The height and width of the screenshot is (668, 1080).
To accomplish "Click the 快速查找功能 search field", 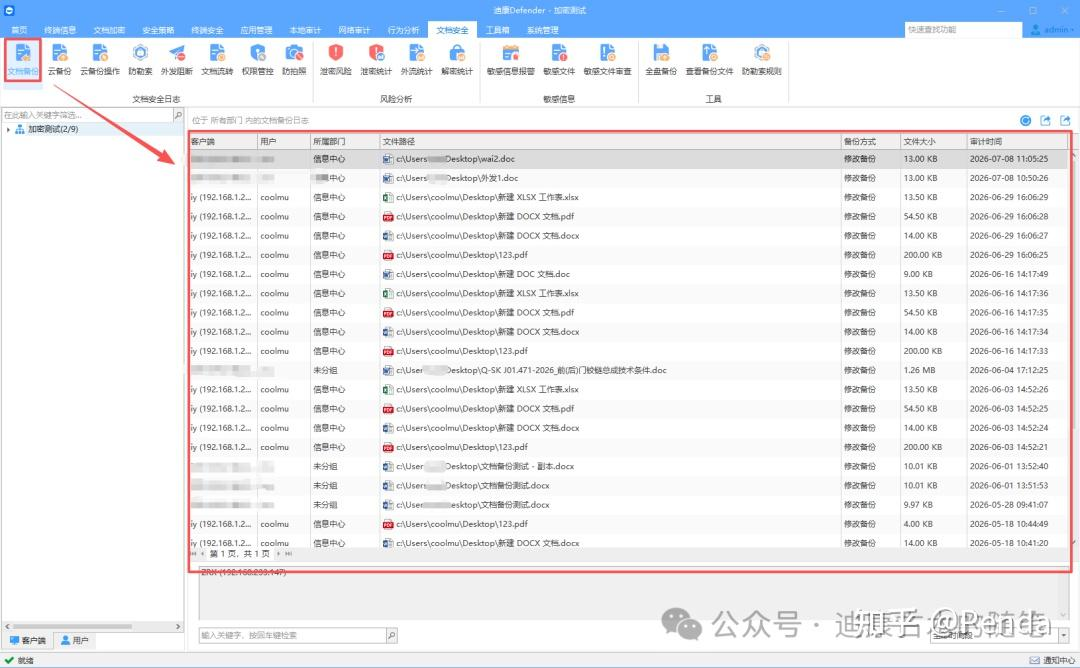I will pos(963,30).
